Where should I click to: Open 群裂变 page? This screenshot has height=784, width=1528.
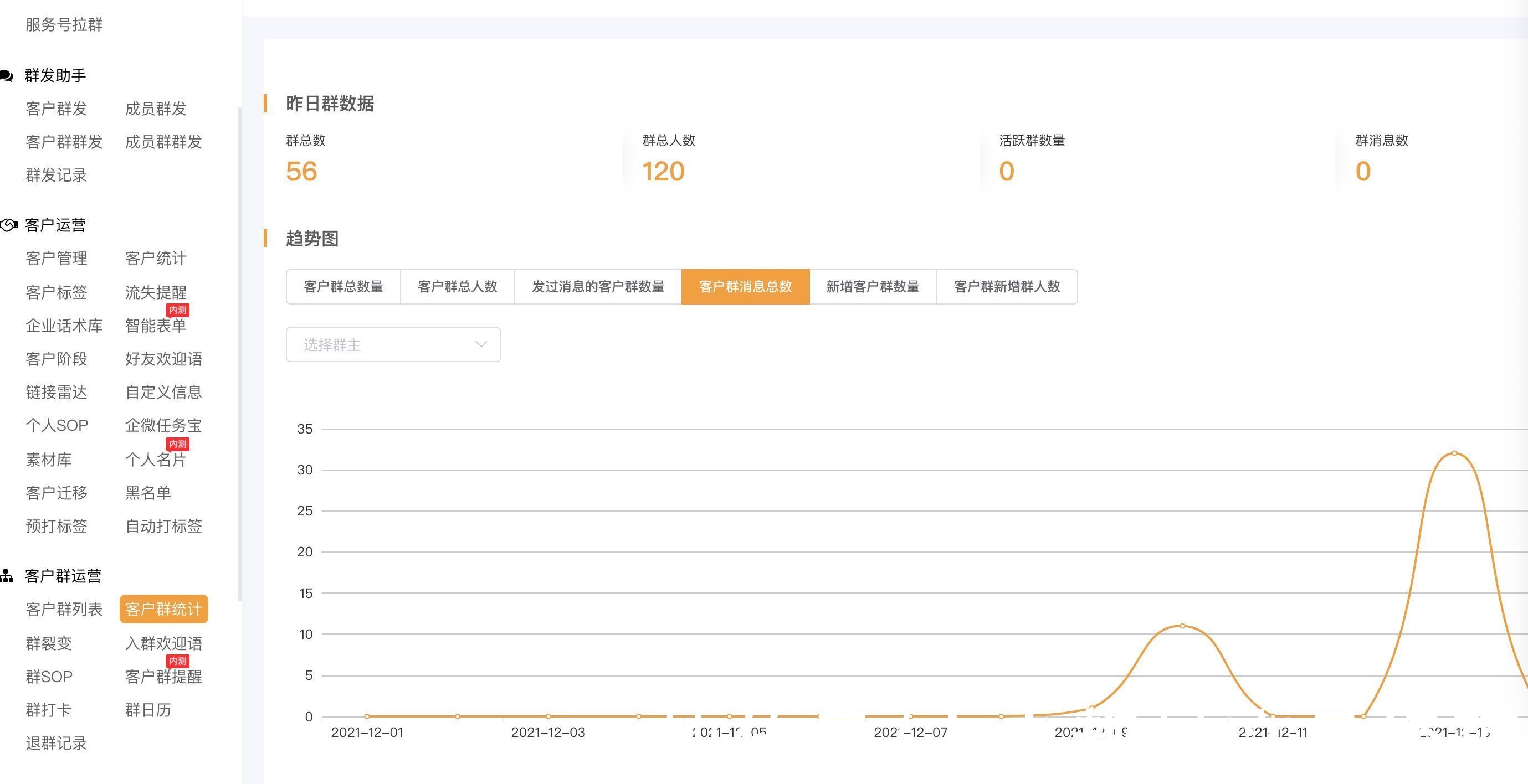49,643
